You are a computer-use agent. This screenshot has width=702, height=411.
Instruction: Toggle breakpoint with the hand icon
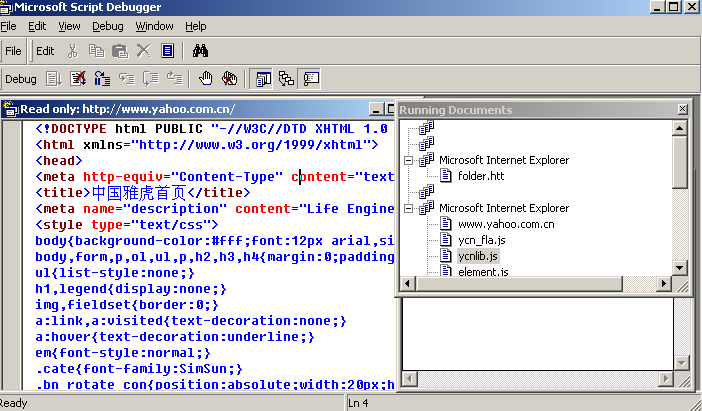point(205,79)
